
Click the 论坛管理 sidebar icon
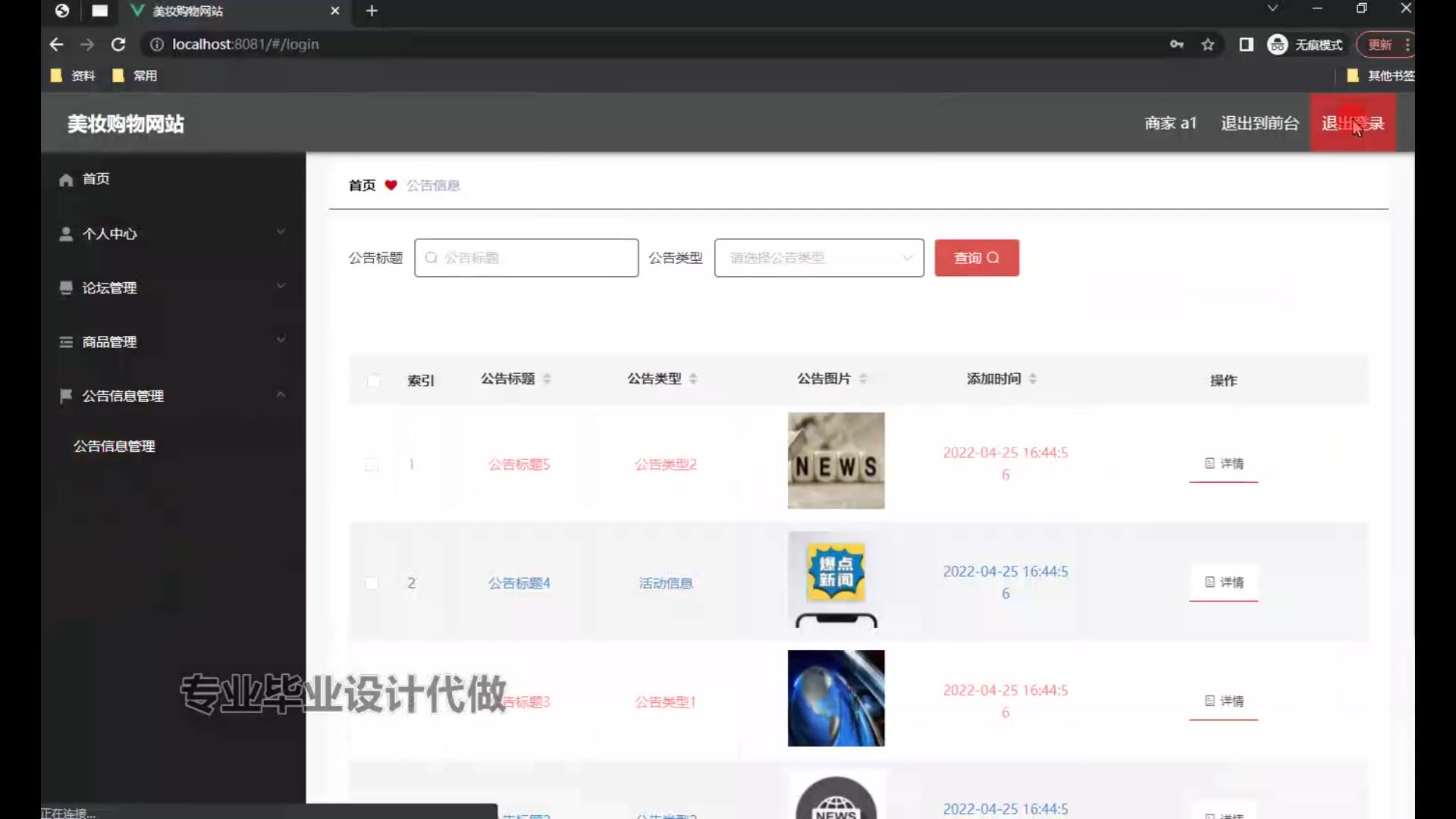tap(66, 287)
